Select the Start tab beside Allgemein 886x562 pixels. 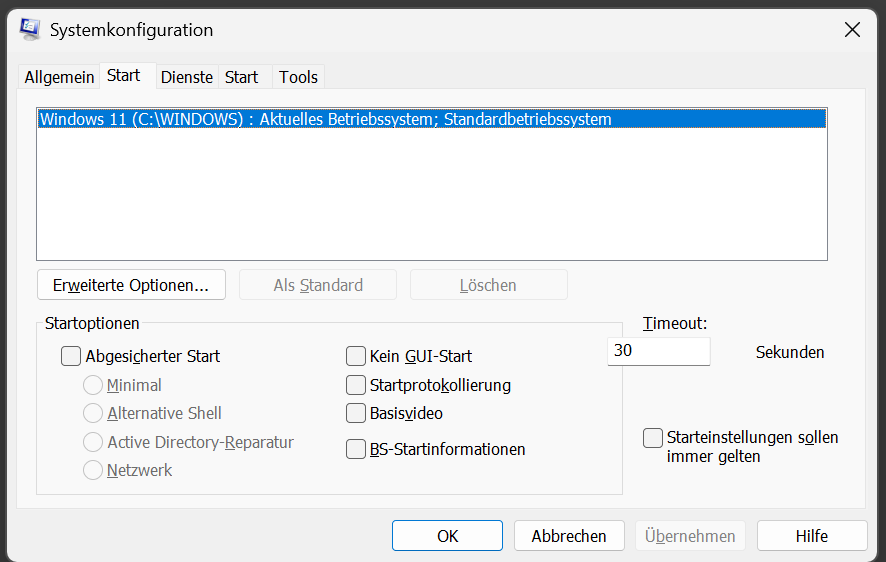click(x=128, y=76)
